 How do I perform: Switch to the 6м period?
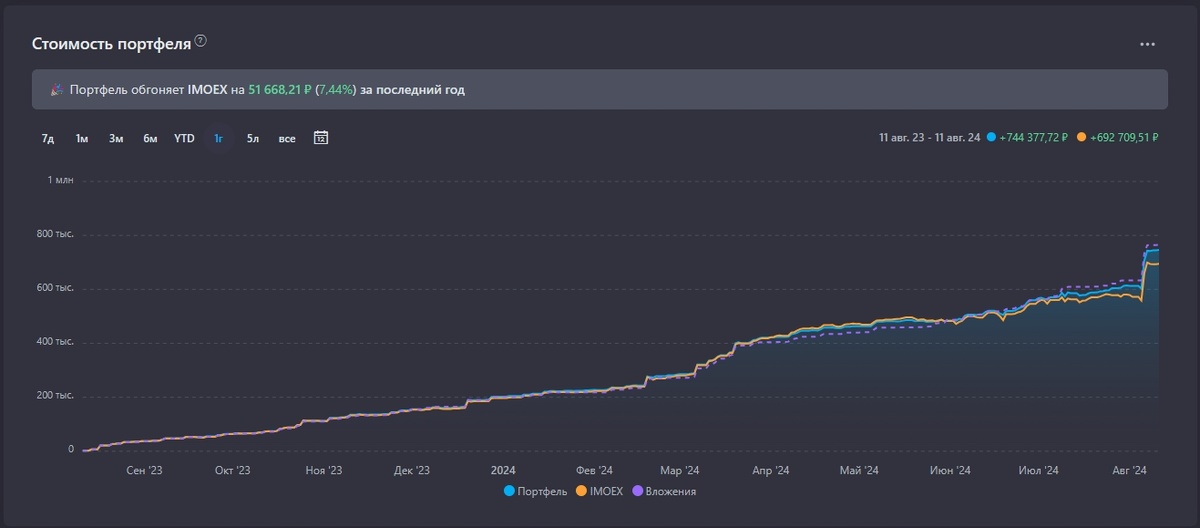150,138
